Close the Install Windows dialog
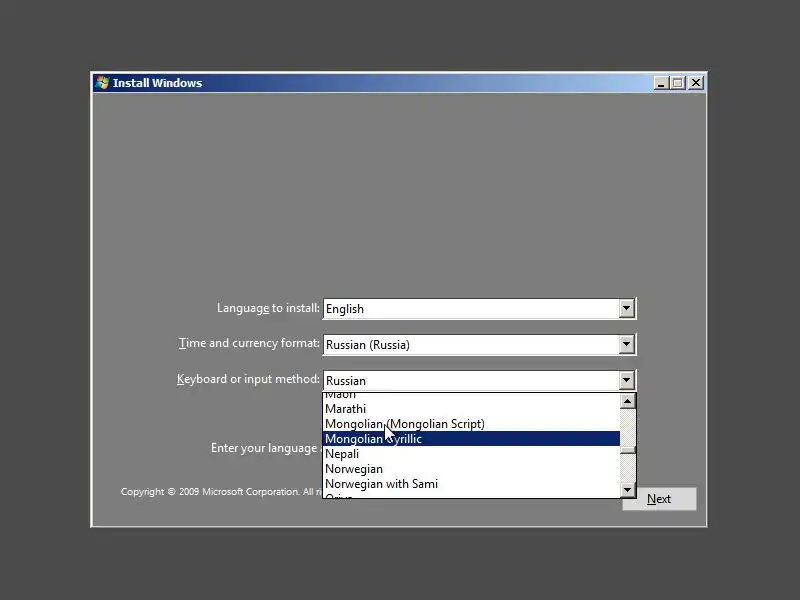Screen dimensions: 800x600 [x=696, y=83]
